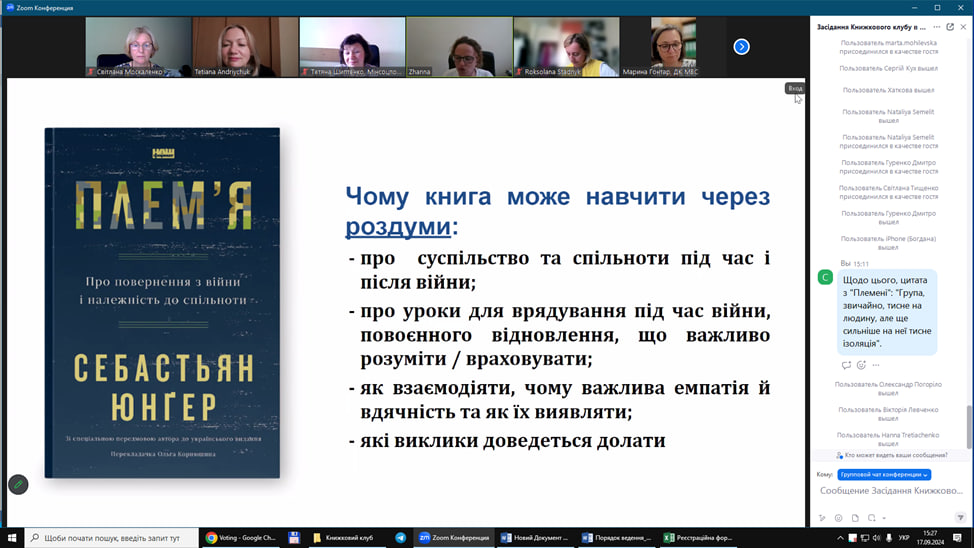
Task: Close the chat panel
Action: (963, 27)
